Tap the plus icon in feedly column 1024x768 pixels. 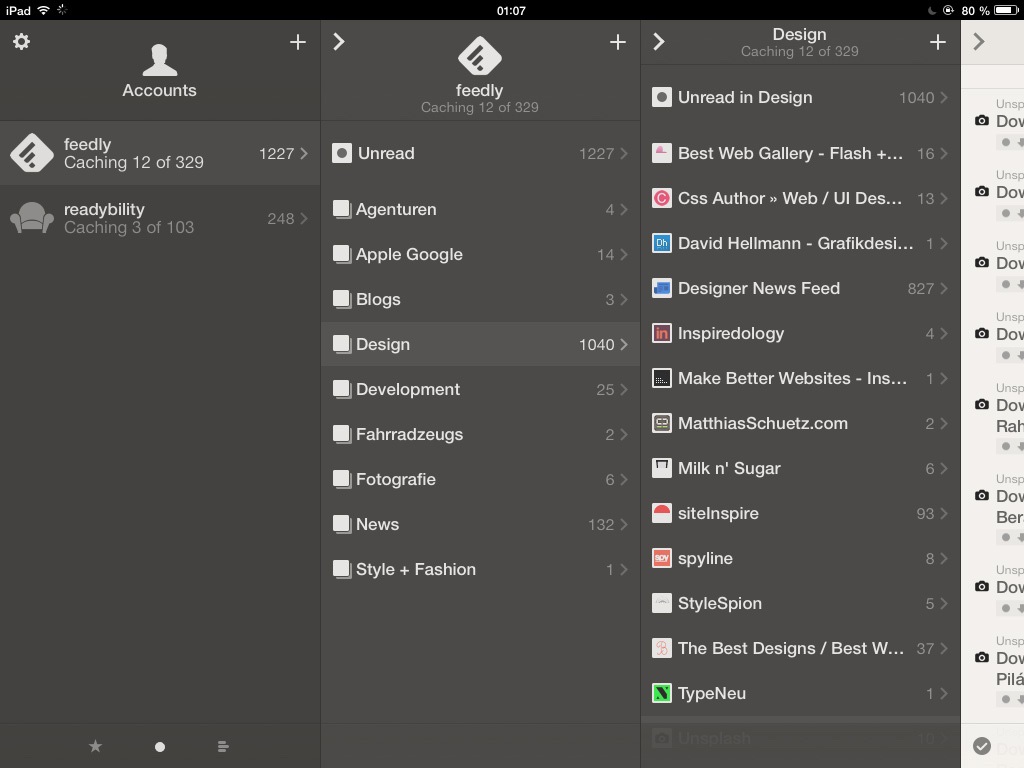(617, 42)
